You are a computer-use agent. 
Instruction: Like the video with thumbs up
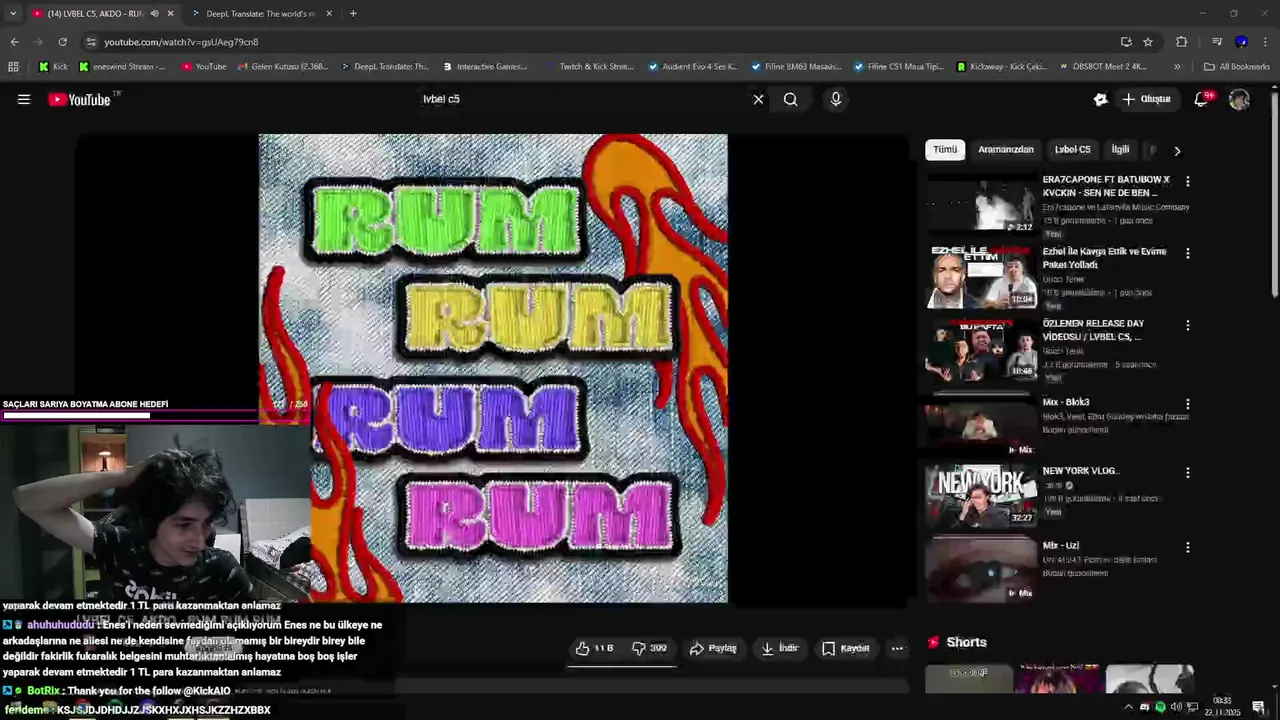click(595, 648)
